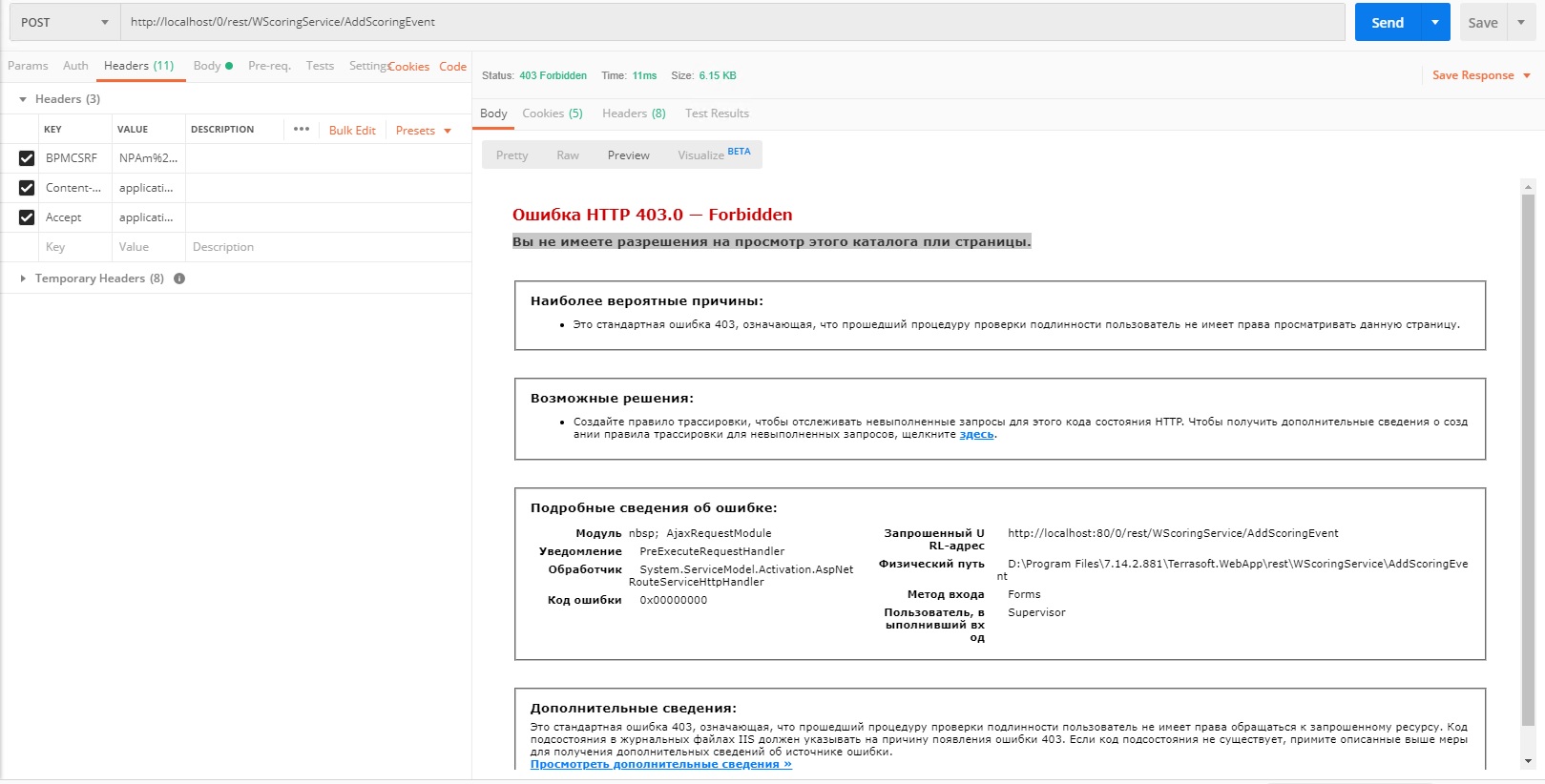Select the Accept header key cell
1545x784 pixels.
[x=75, y=217]
